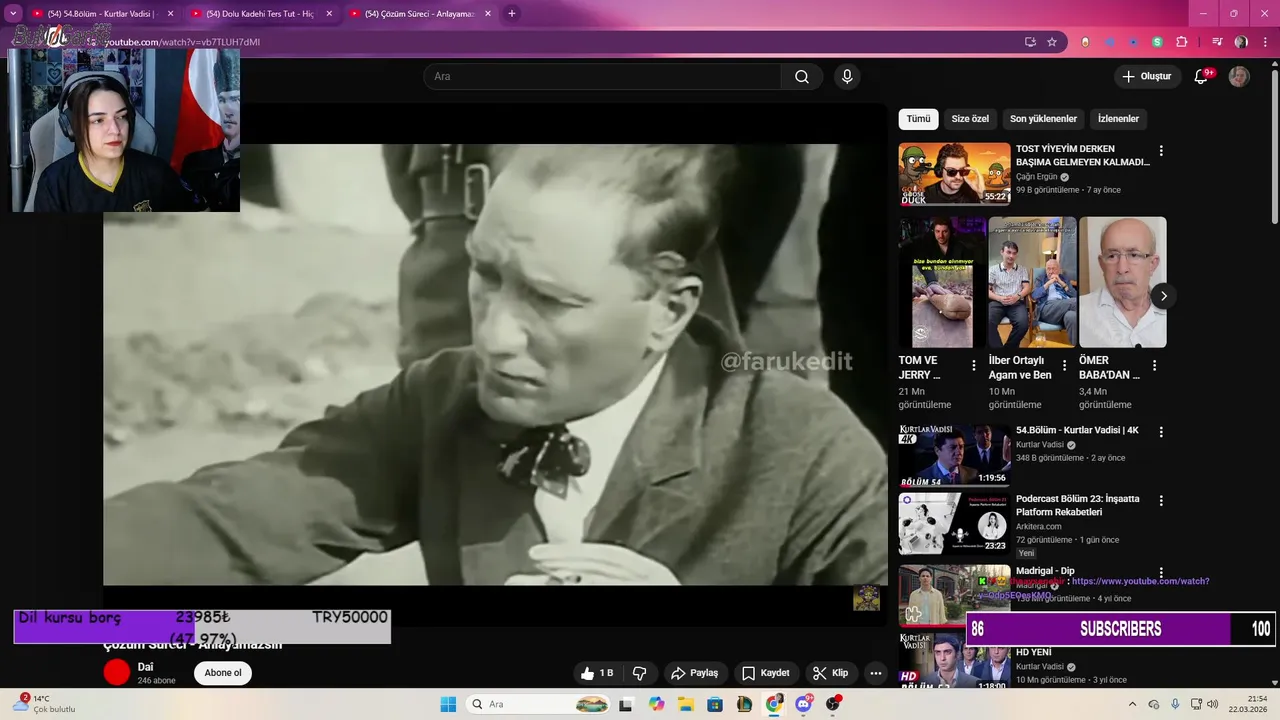Screen dimensions: 1280x720
Task: Open the Dai channel avatar
Action: click(x=117, y=673)
